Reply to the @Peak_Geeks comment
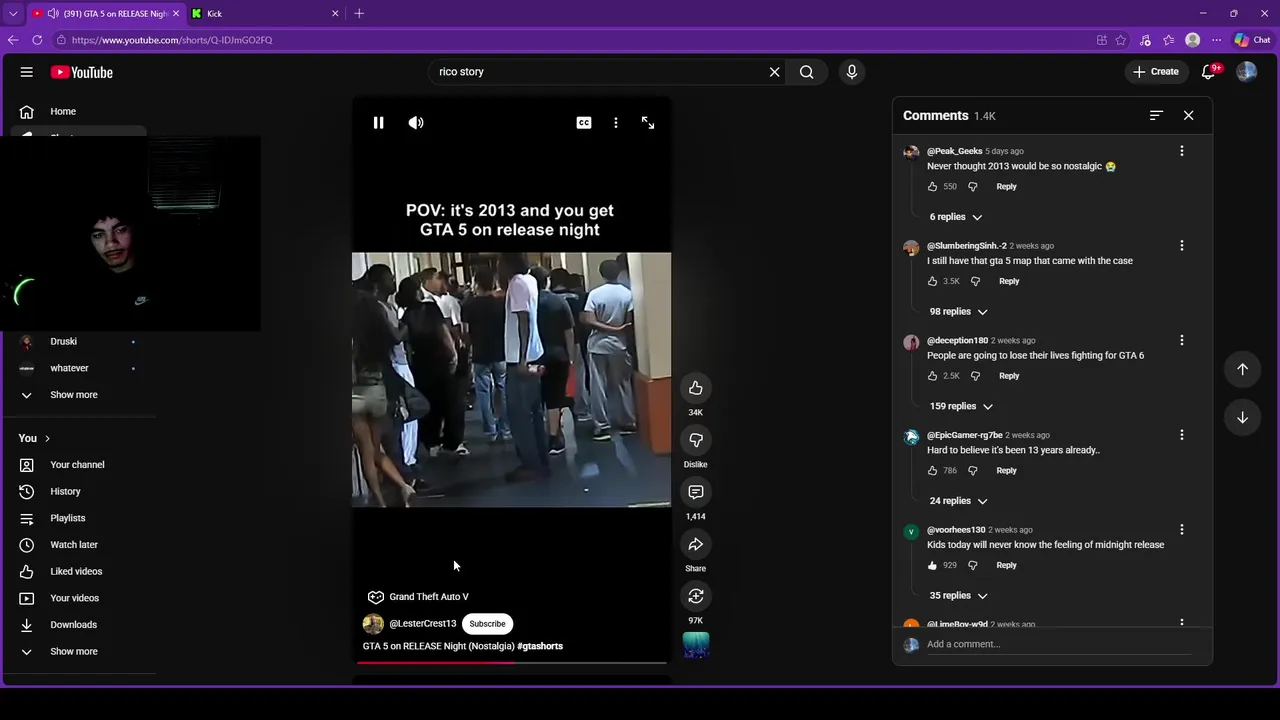 point(1006,187)
